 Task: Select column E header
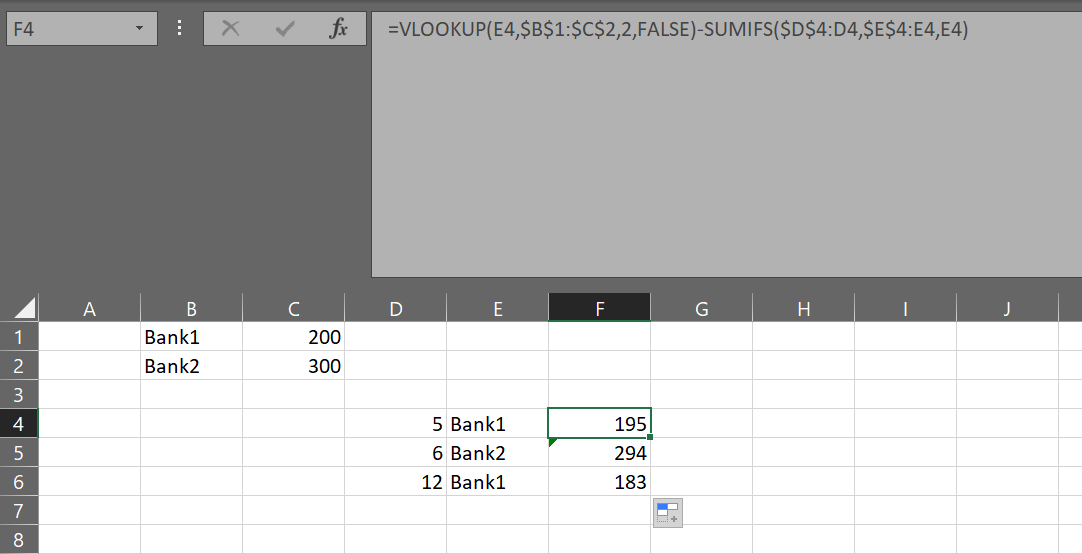498,308
